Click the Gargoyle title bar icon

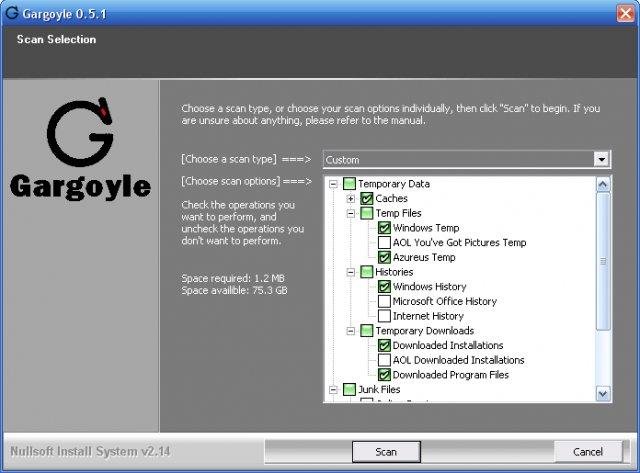tap(11, 13)
